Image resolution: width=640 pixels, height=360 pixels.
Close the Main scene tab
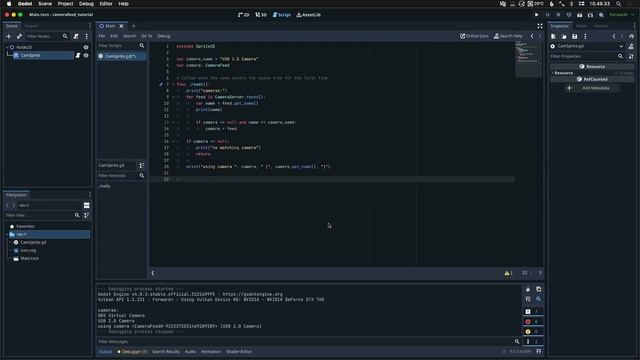(121, 26)
